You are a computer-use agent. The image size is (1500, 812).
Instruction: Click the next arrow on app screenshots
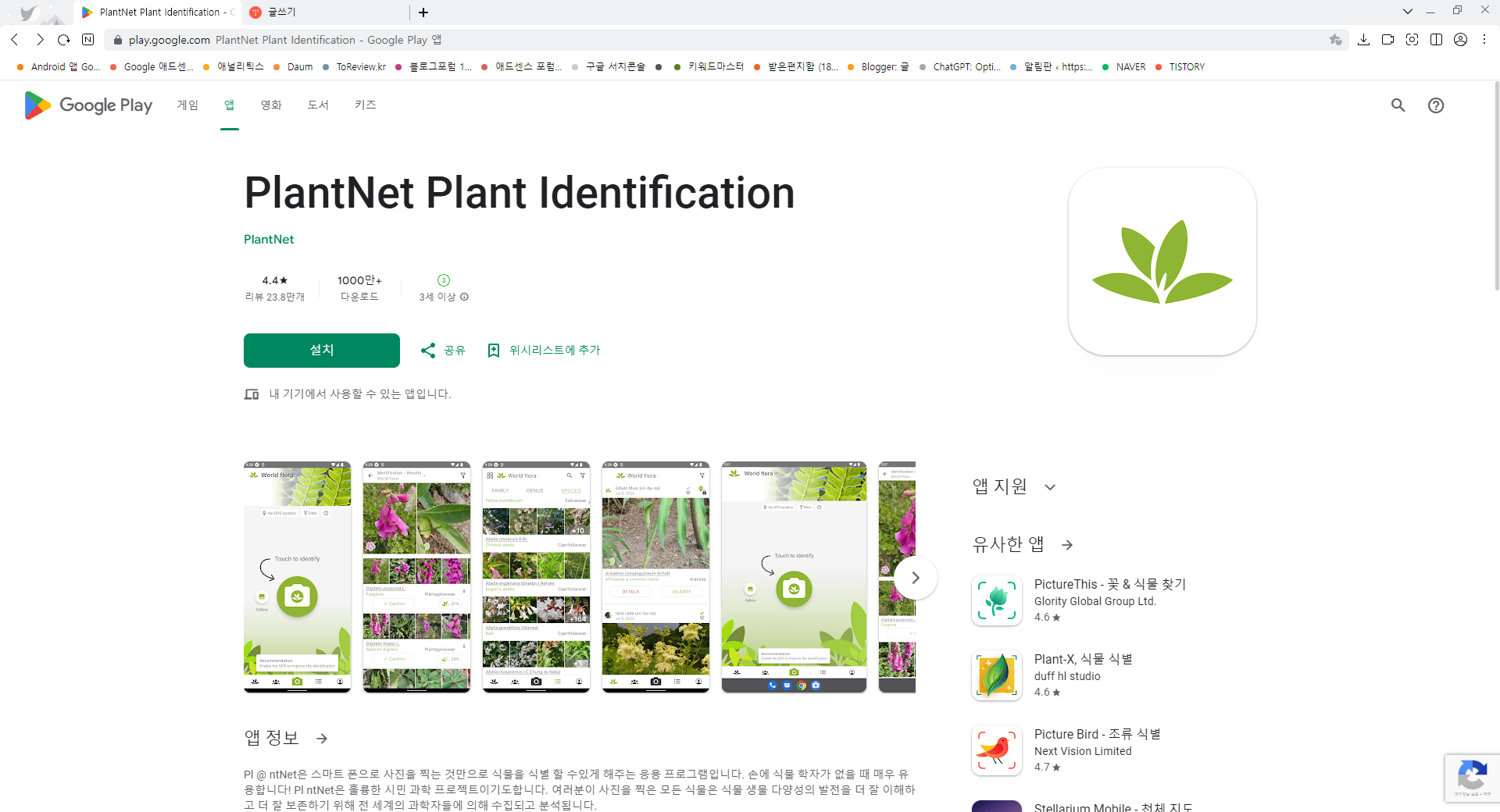915,578
